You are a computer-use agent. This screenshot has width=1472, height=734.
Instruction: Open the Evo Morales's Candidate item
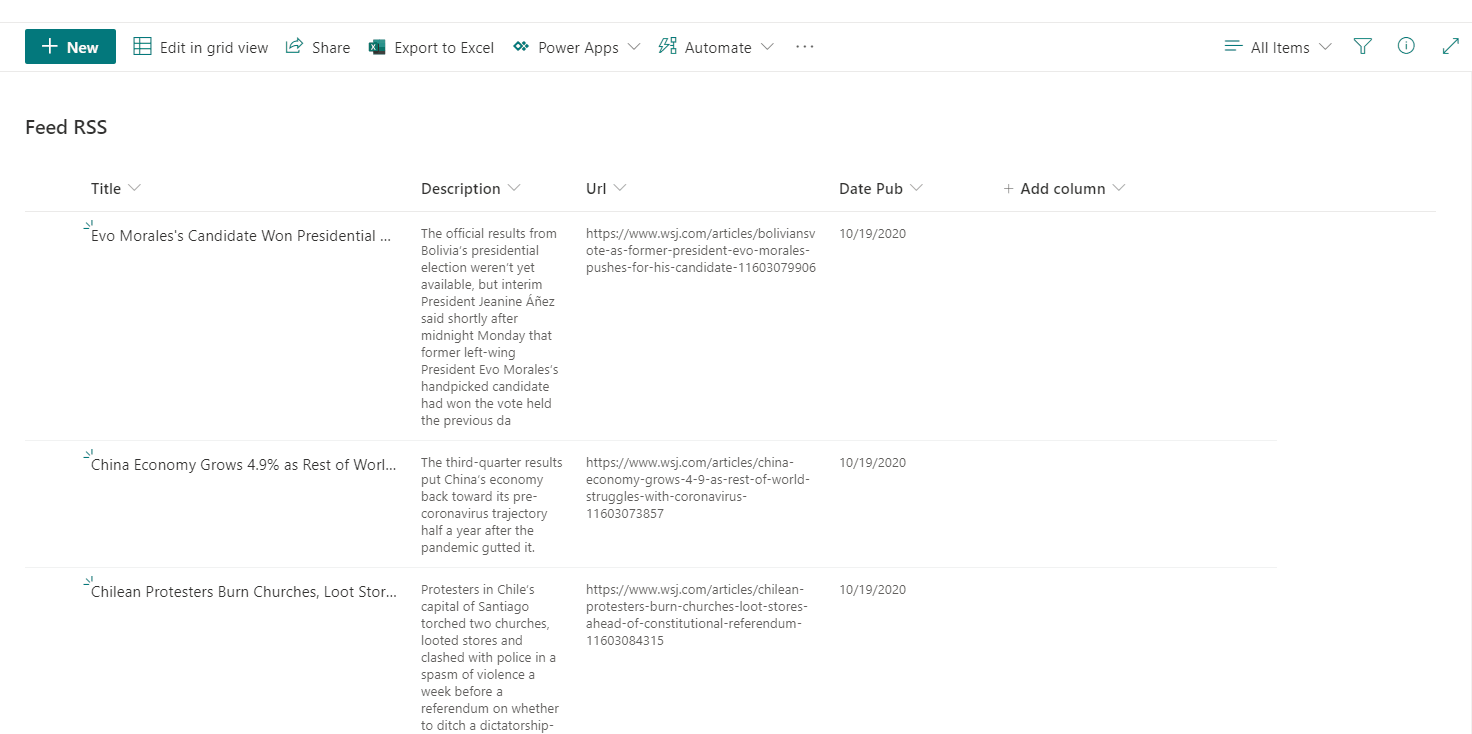pos(240,236)
